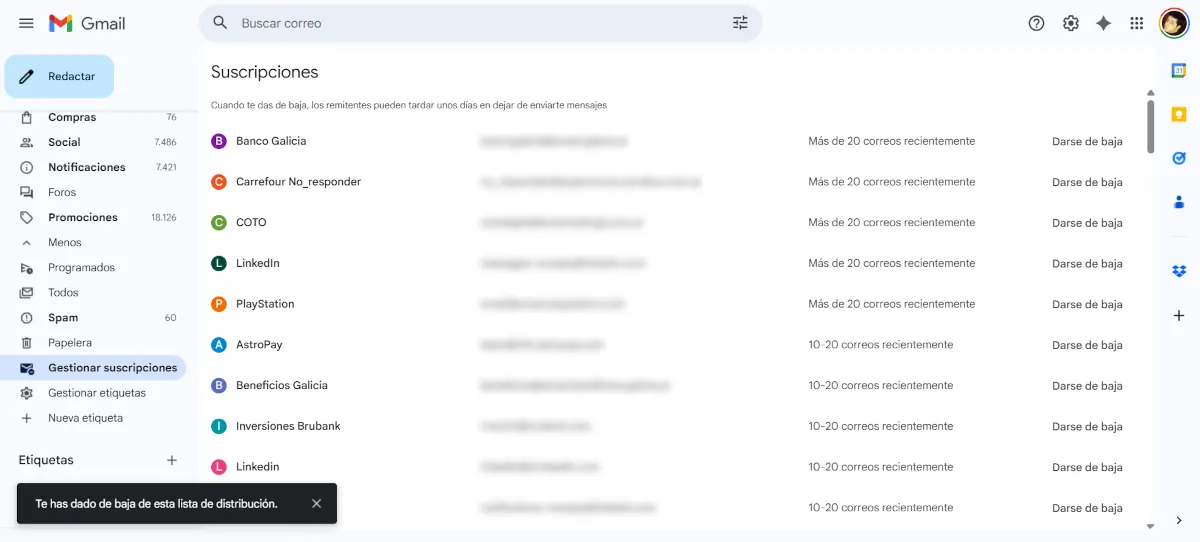Screen dimensions: 1200x542
Task: Open Contacts in side panel
Action: pos(1179,202)
